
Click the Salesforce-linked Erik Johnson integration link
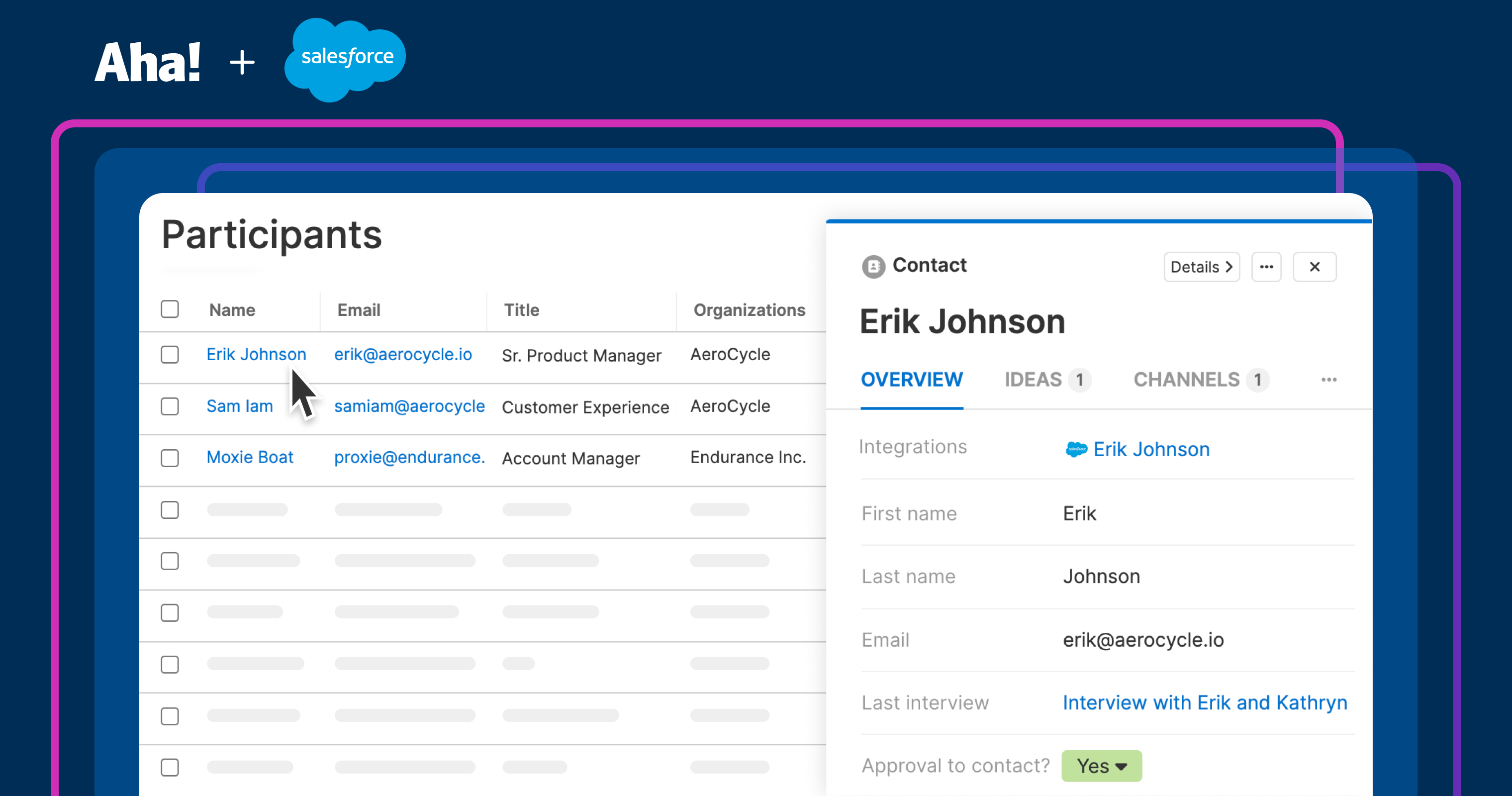click(1150, 449)
